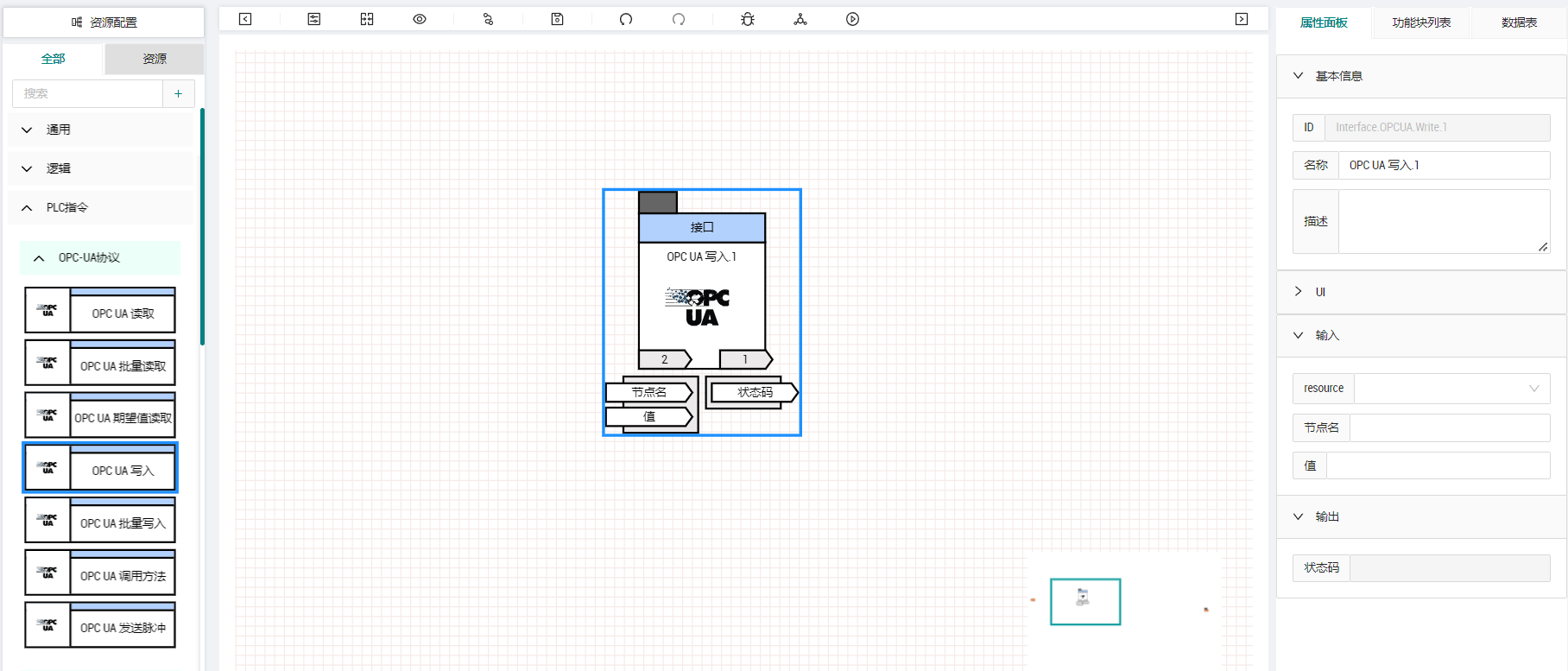Toggle the eye preview icon in the toolbar
Screen dimensions: 1568x671
[420, 19]
